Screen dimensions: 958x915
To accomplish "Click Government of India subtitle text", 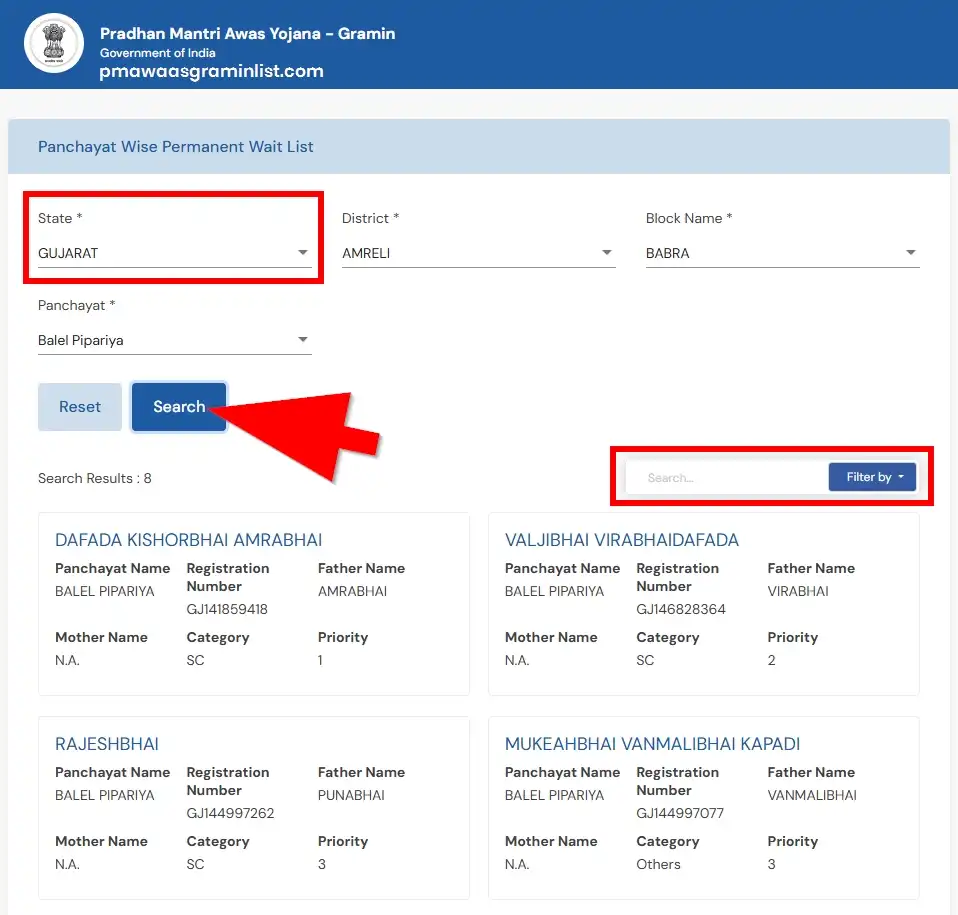I will (x=158, y=53).
